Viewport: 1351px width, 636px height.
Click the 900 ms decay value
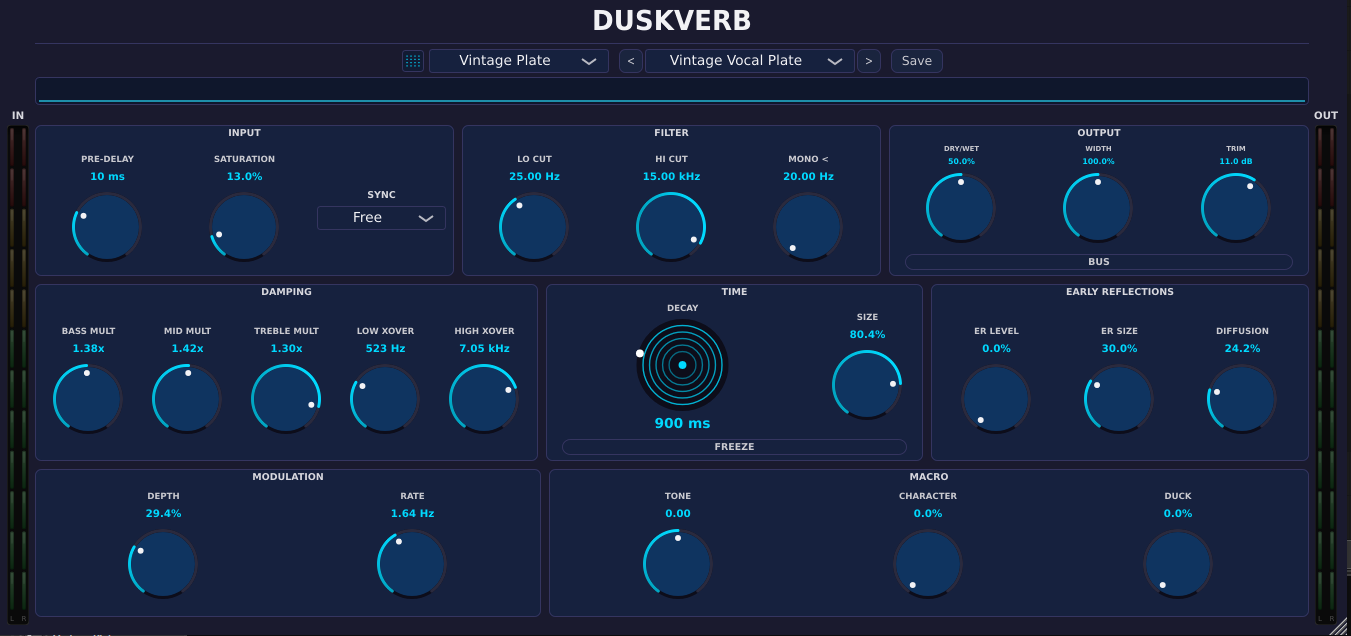(x=682, y=423)
